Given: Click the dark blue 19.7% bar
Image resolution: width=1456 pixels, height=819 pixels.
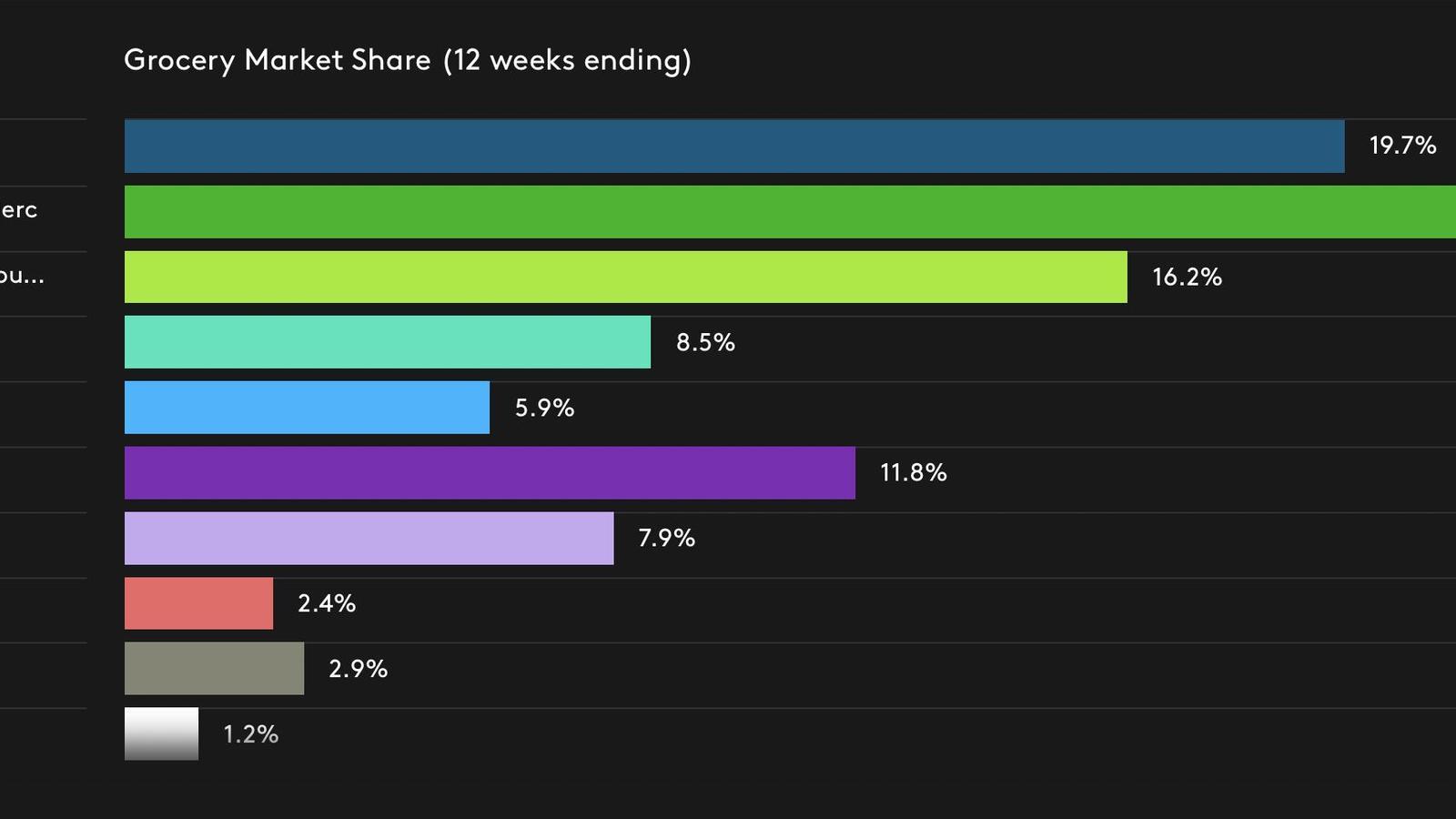Looking at the screenshot, I should (733, 147).
